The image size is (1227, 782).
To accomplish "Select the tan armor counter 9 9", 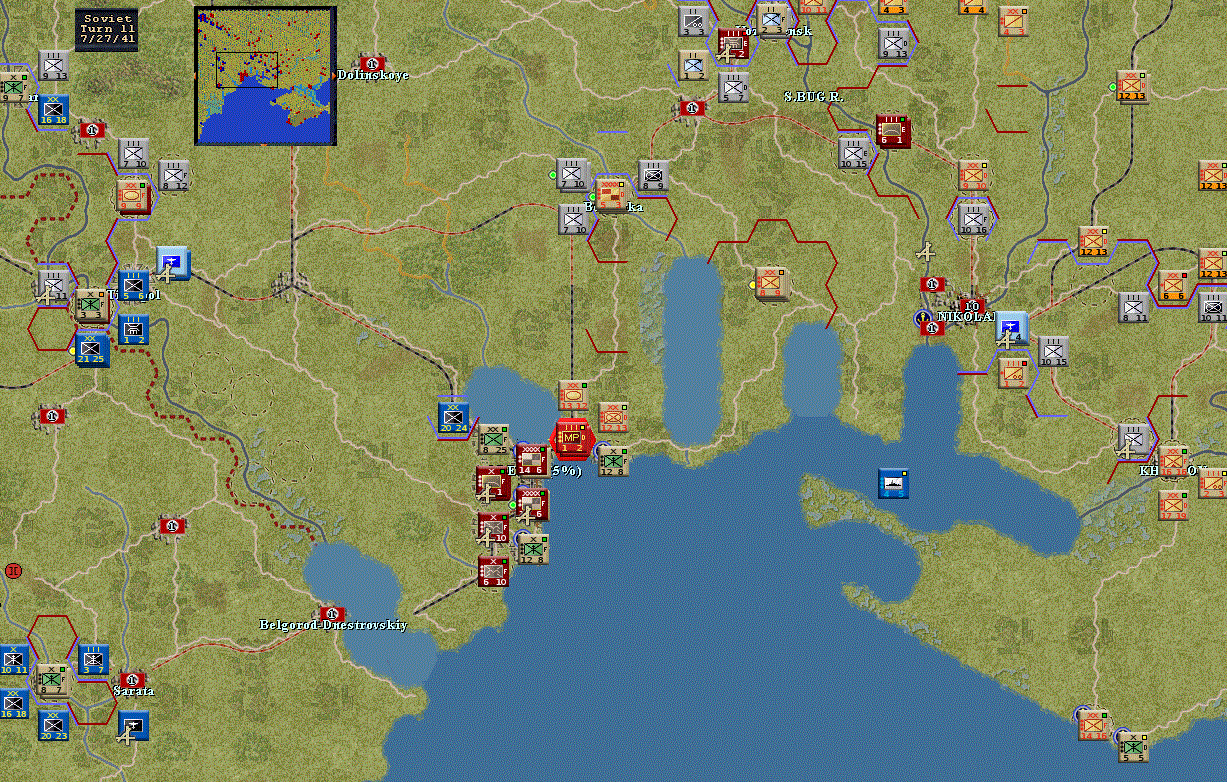I will 133,196.
